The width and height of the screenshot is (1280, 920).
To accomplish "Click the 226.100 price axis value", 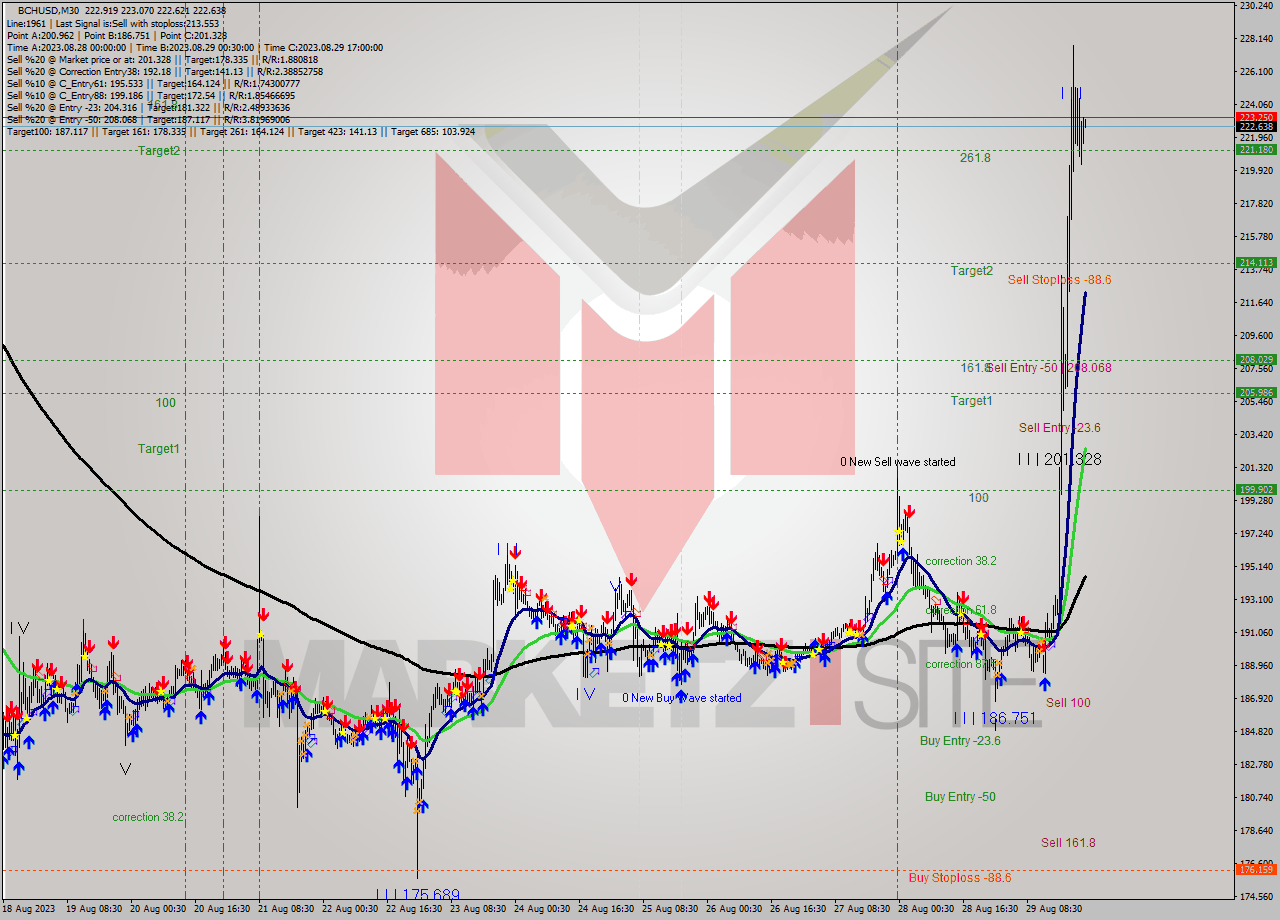I will point(1255,72).
